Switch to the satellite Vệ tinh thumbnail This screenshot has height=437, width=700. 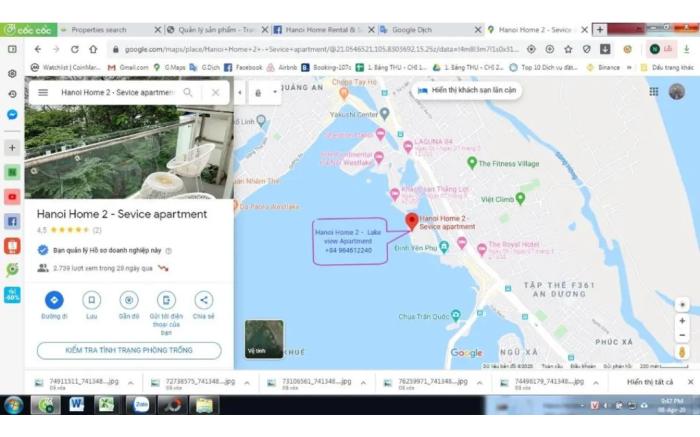pos(264,339)
